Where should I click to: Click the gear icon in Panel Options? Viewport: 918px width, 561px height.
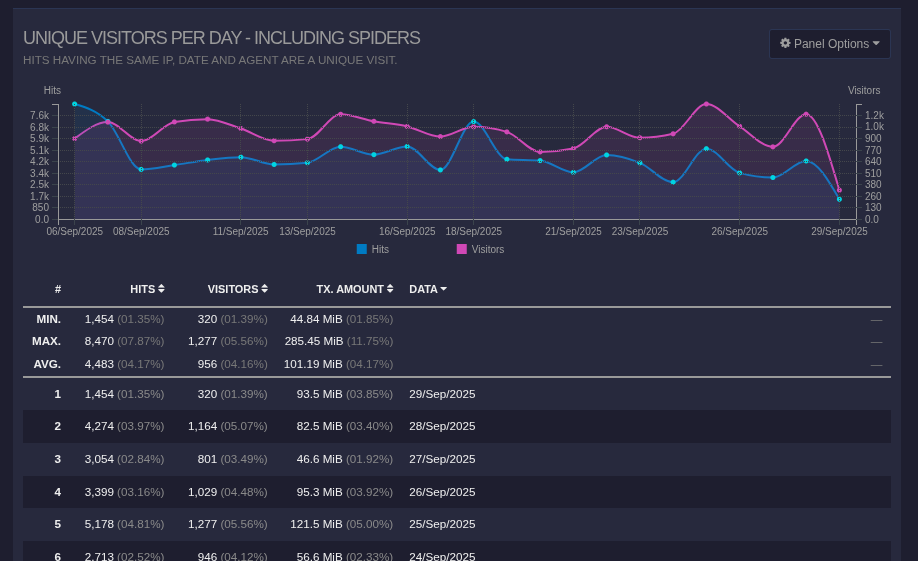[x=785, y=44]
